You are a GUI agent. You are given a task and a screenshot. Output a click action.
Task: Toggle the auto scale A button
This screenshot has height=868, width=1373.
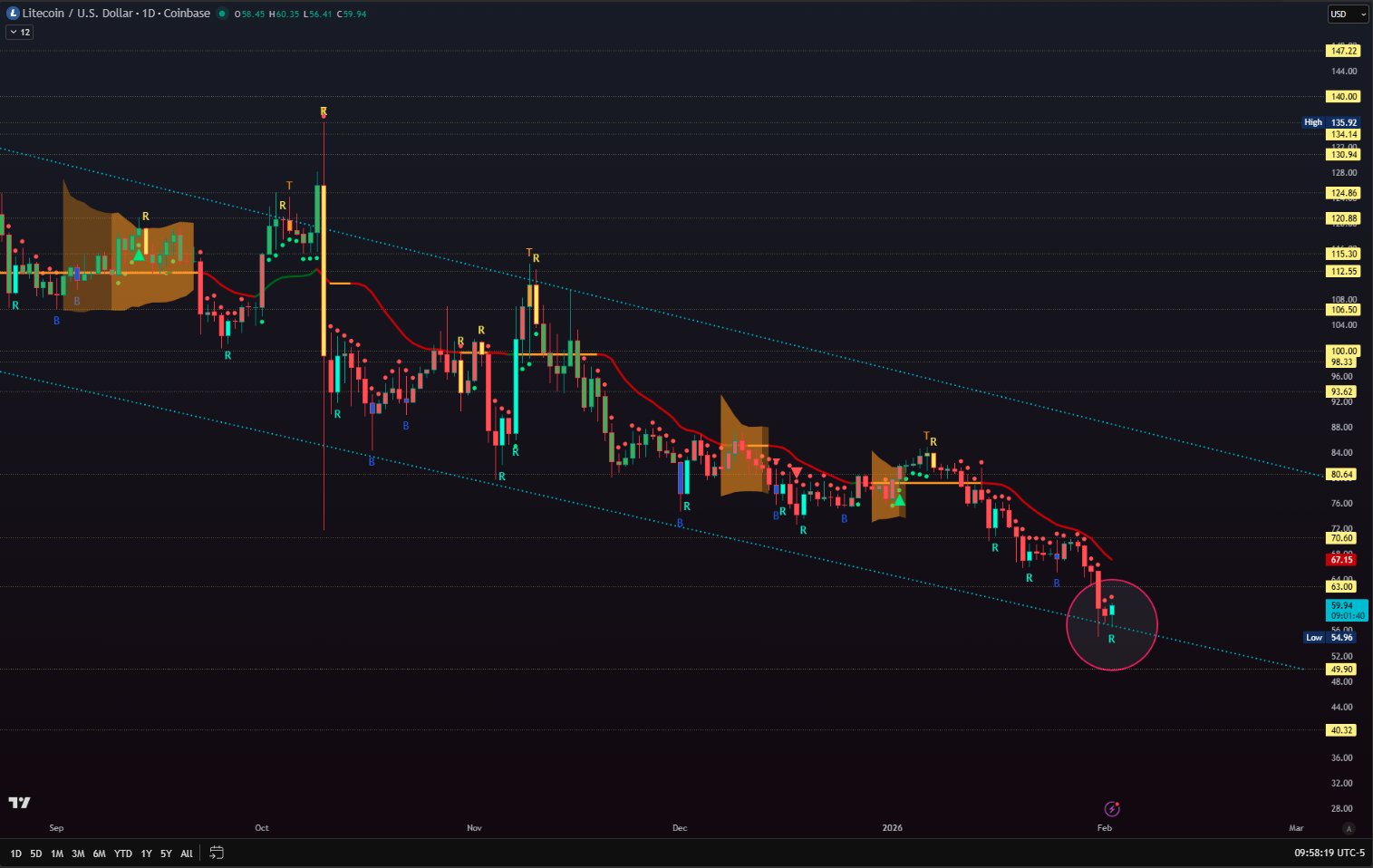(1349, 828)
